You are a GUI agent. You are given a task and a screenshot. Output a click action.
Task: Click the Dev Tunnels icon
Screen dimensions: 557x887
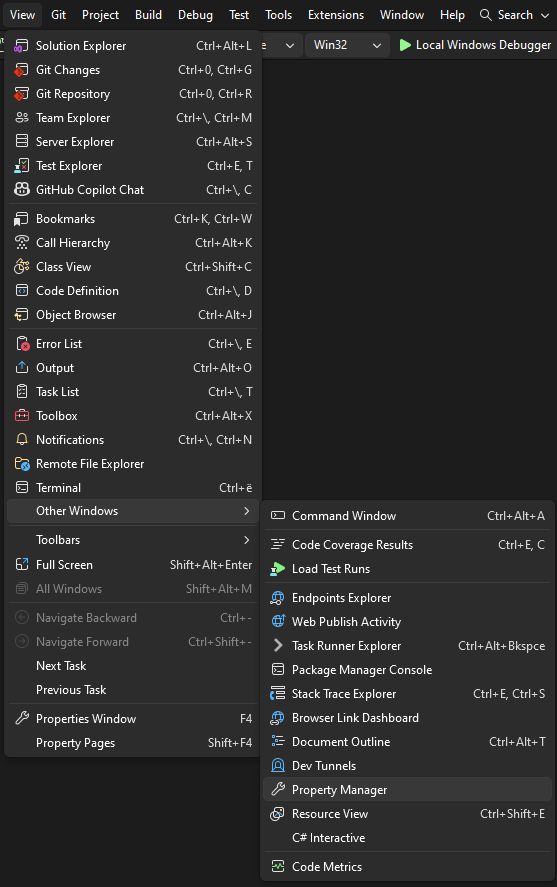(x=278, y=765)
